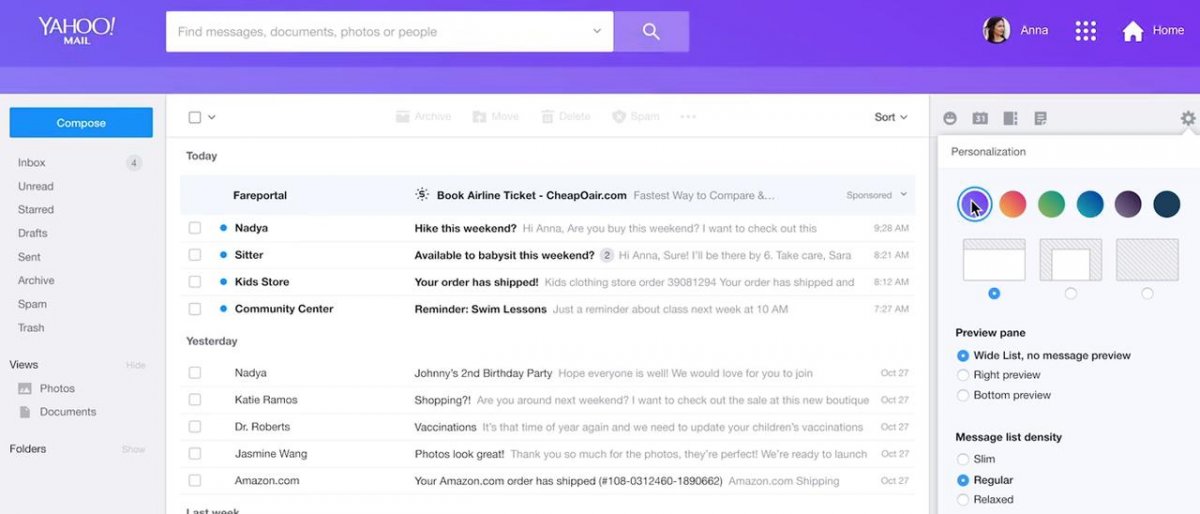
Task: Click the Compose button
Action: 81,123
